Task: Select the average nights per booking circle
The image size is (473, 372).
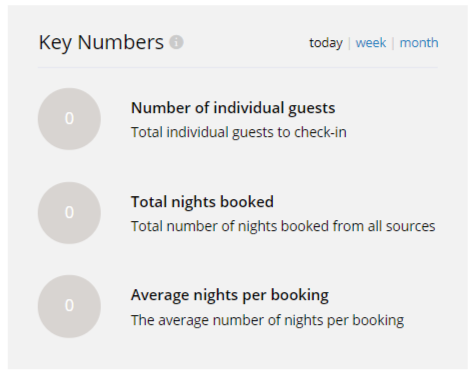Action: (x=69, y=306)
